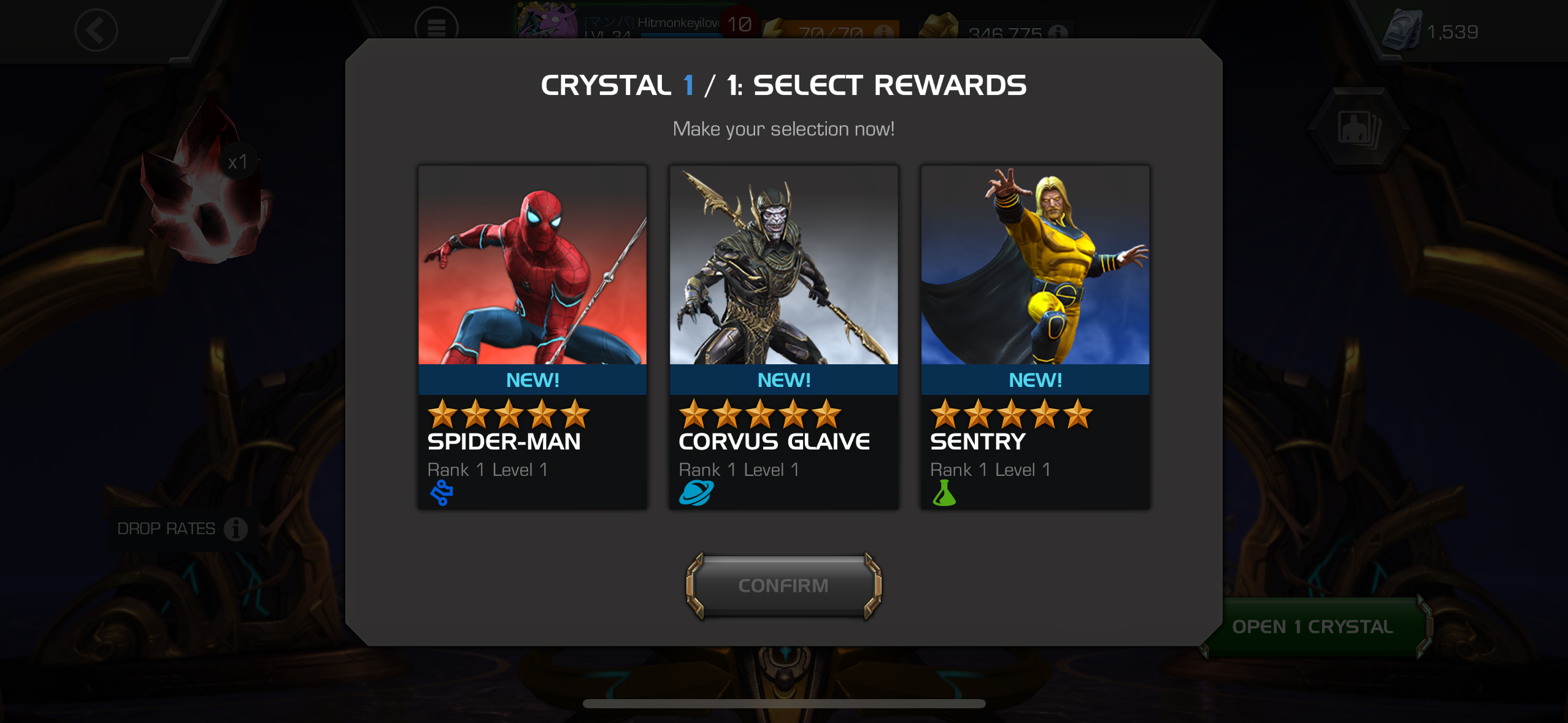Click the energy info icon
The height and width of the screenshot is (723, 1568).
(x=884, y=31)
